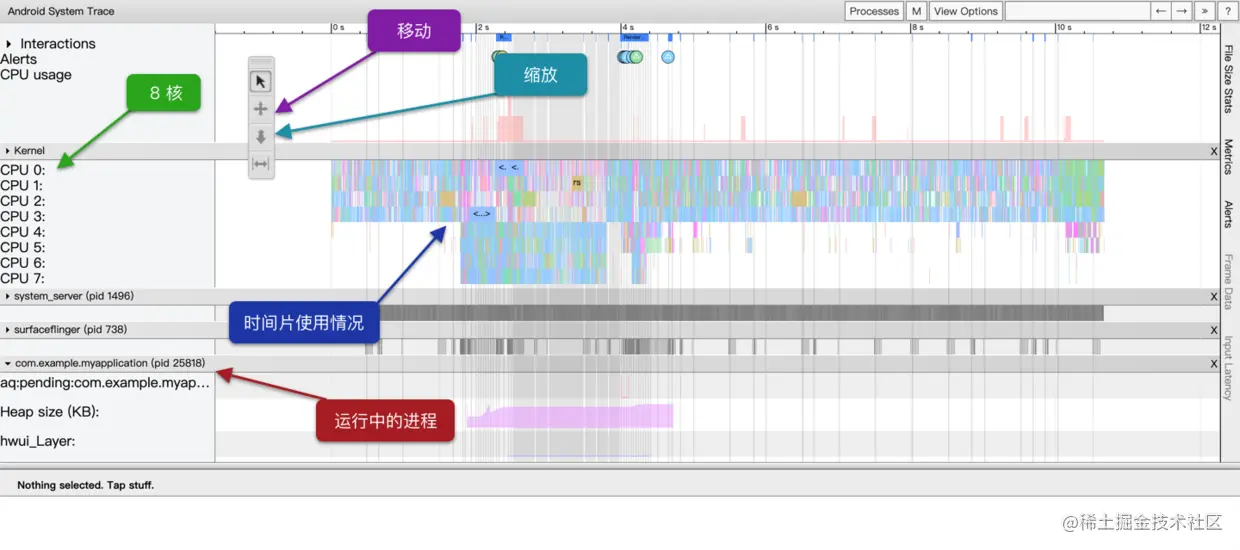The width and height of the screenshot is (1240, 550).
Task: Click the 2 s mark on time ruler
Action: [483, 28]
